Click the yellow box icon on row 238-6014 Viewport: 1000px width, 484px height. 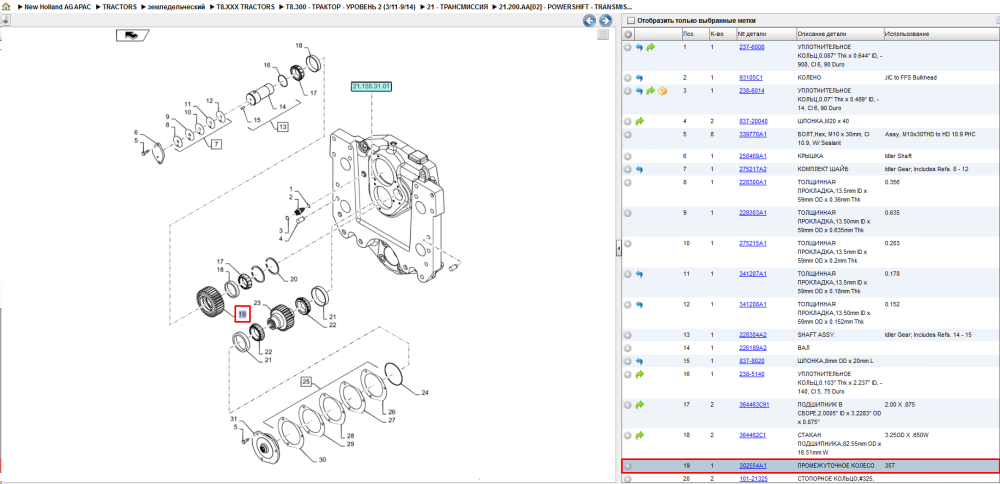coord(662,91)
